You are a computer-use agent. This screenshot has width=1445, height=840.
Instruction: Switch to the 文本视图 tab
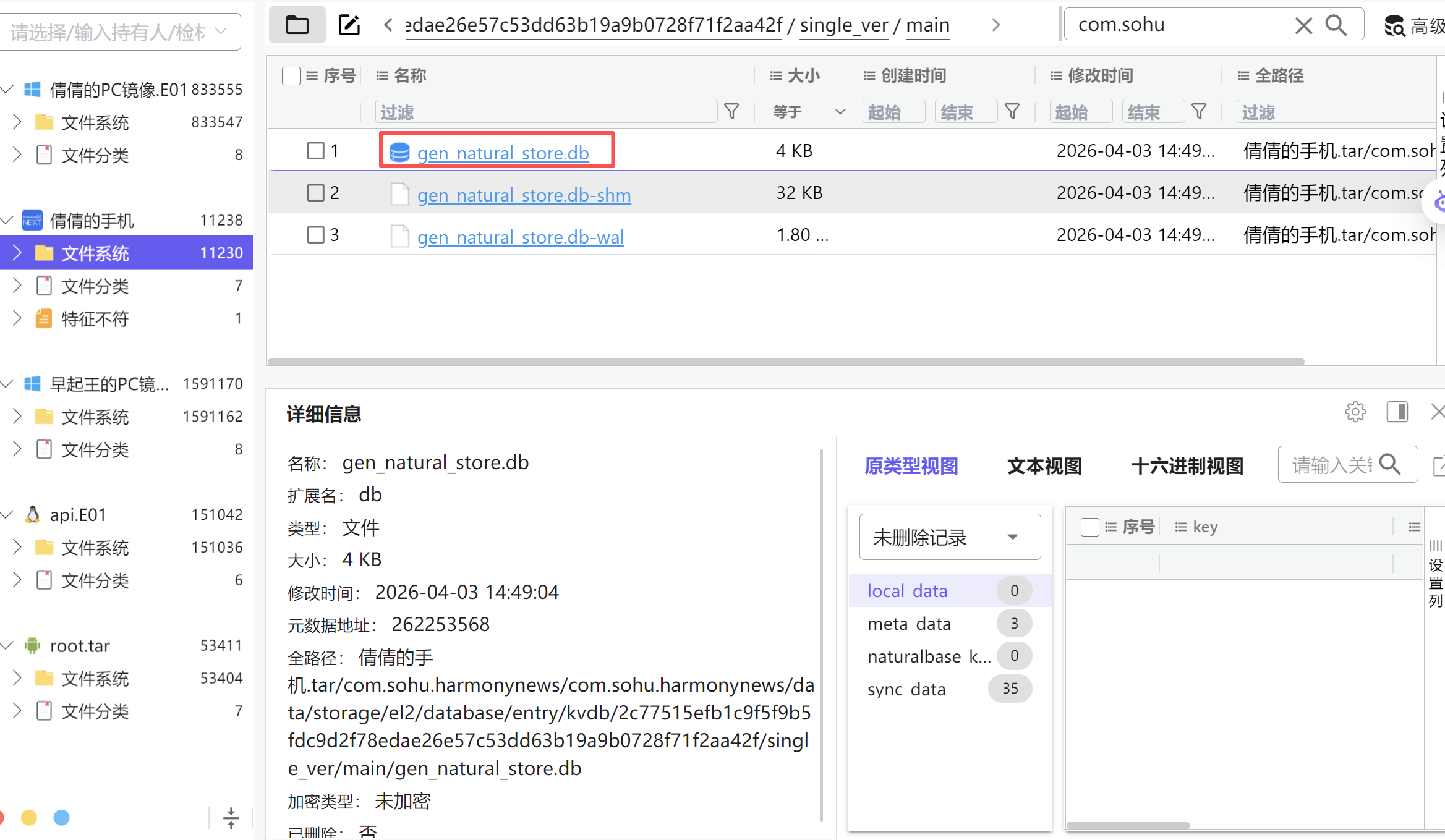(x=1044, y=466)
